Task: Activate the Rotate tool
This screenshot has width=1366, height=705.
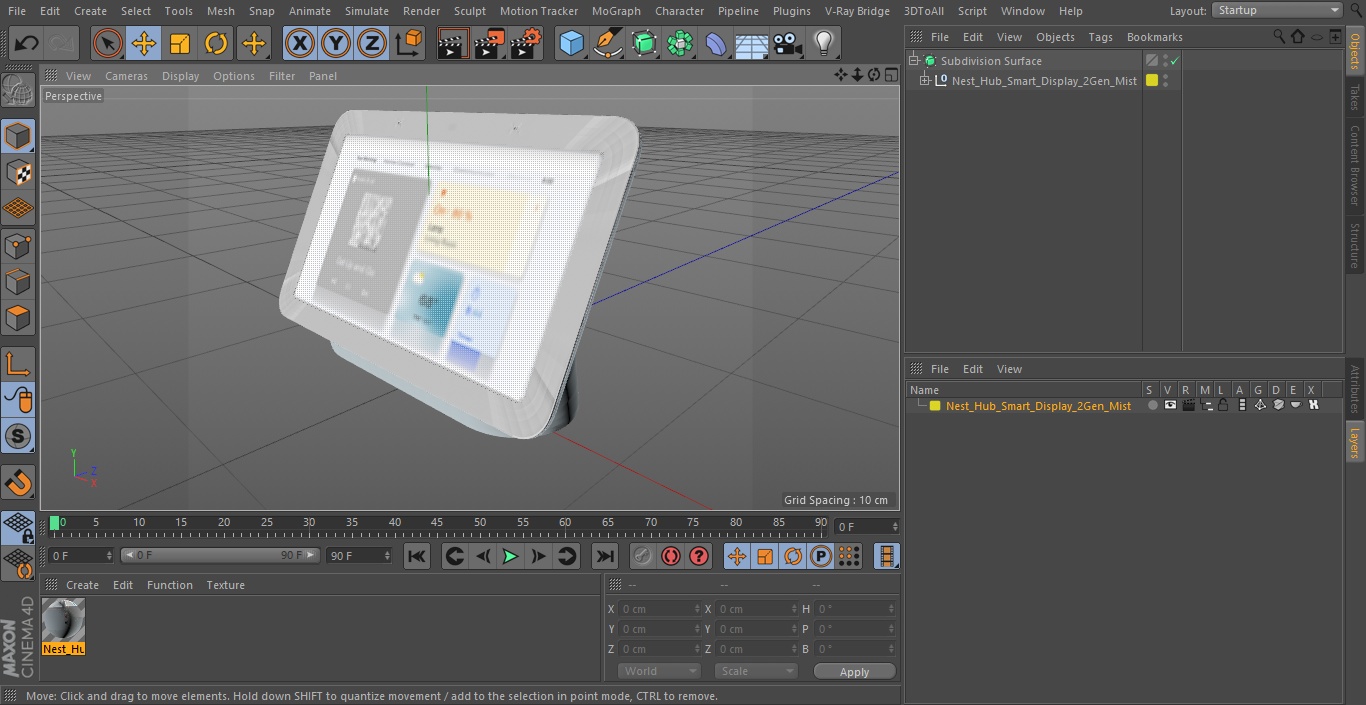Action: (x=216, y=43)
